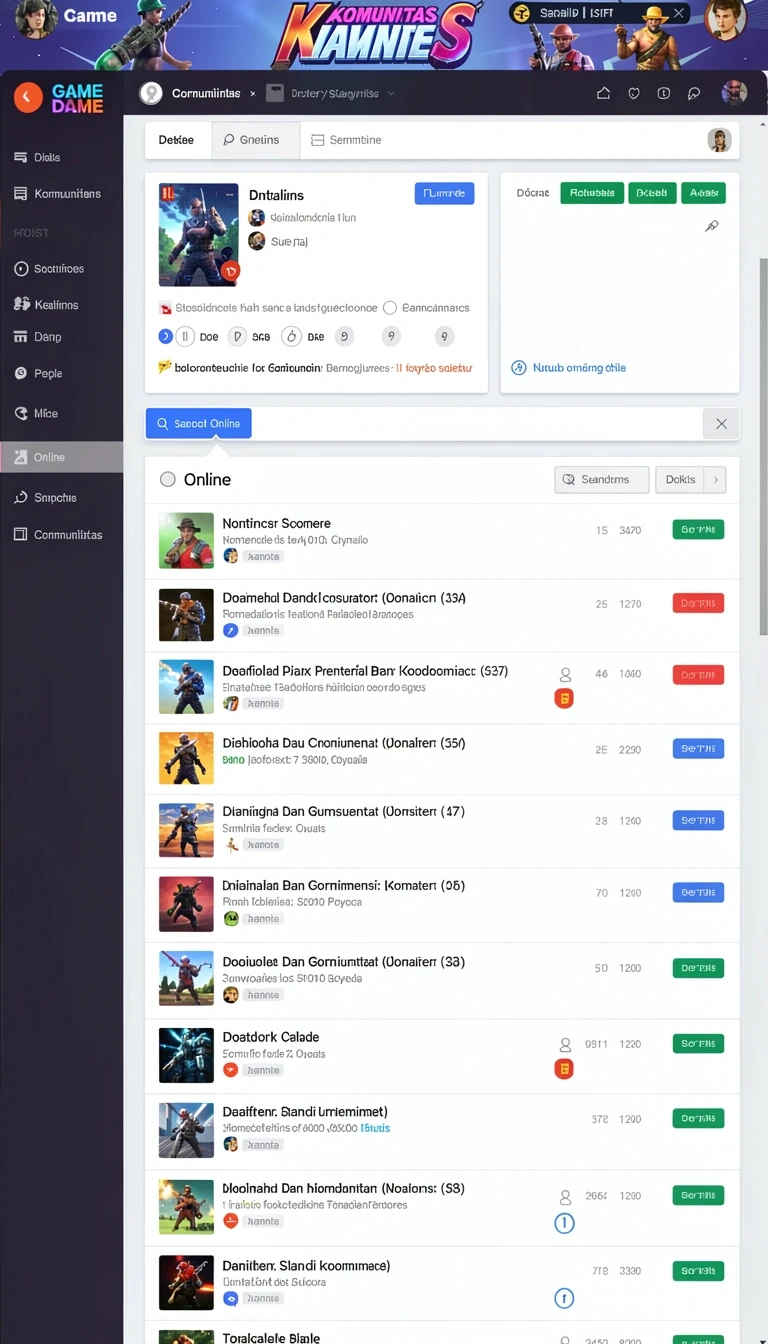Click the Sabcot Online blue button

point(198,424)
